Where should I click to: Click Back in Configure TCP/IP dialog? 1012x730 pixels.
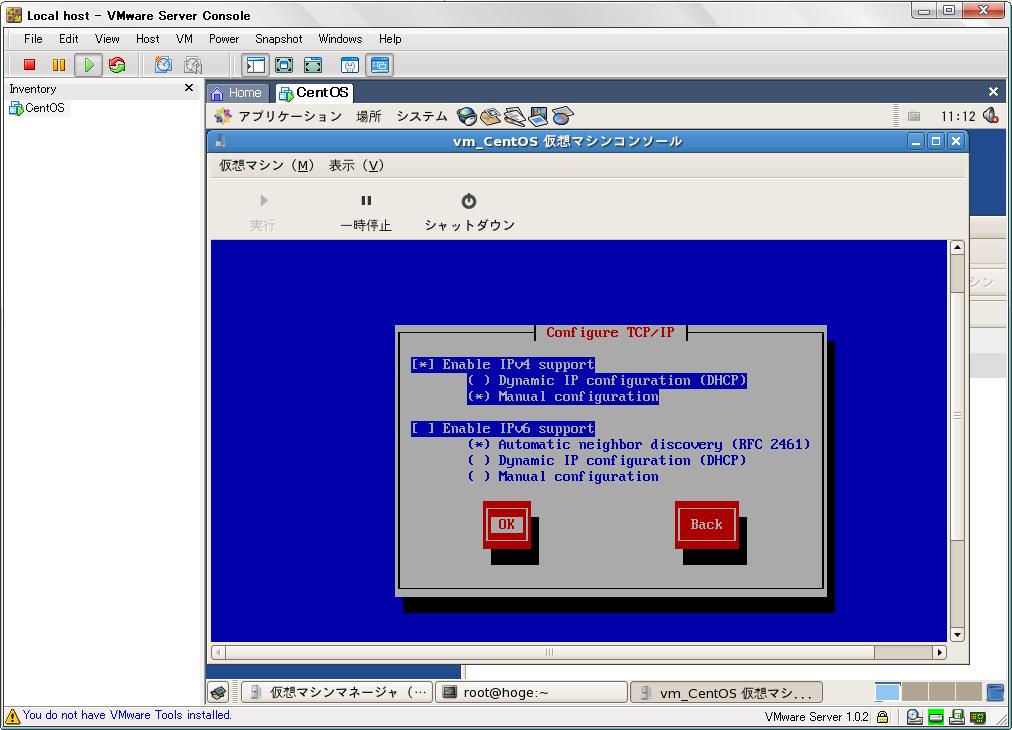tap(707, 524)
